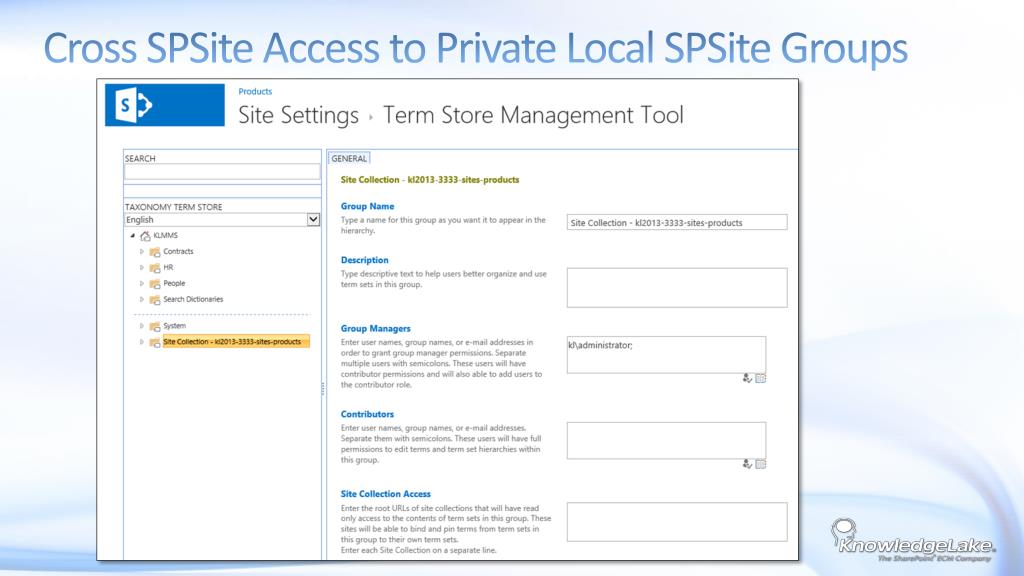This screenshot has width=1024, height=576.
Task: Select the Contracts group
Action: [178, 251]
